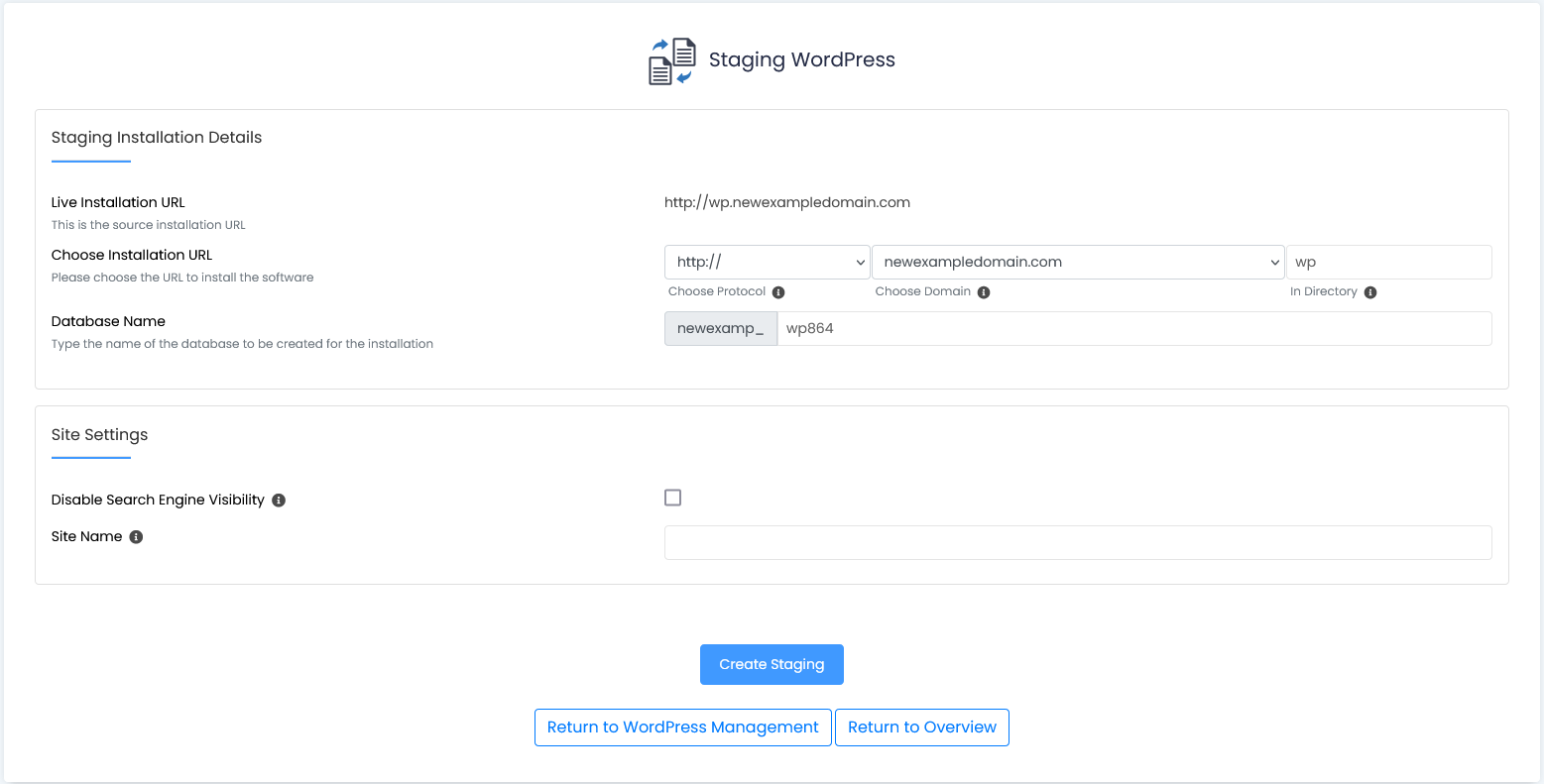Click the empty Site Name input field
The width and height of the screenshot is (1544, 784).
coord(1078,542)
